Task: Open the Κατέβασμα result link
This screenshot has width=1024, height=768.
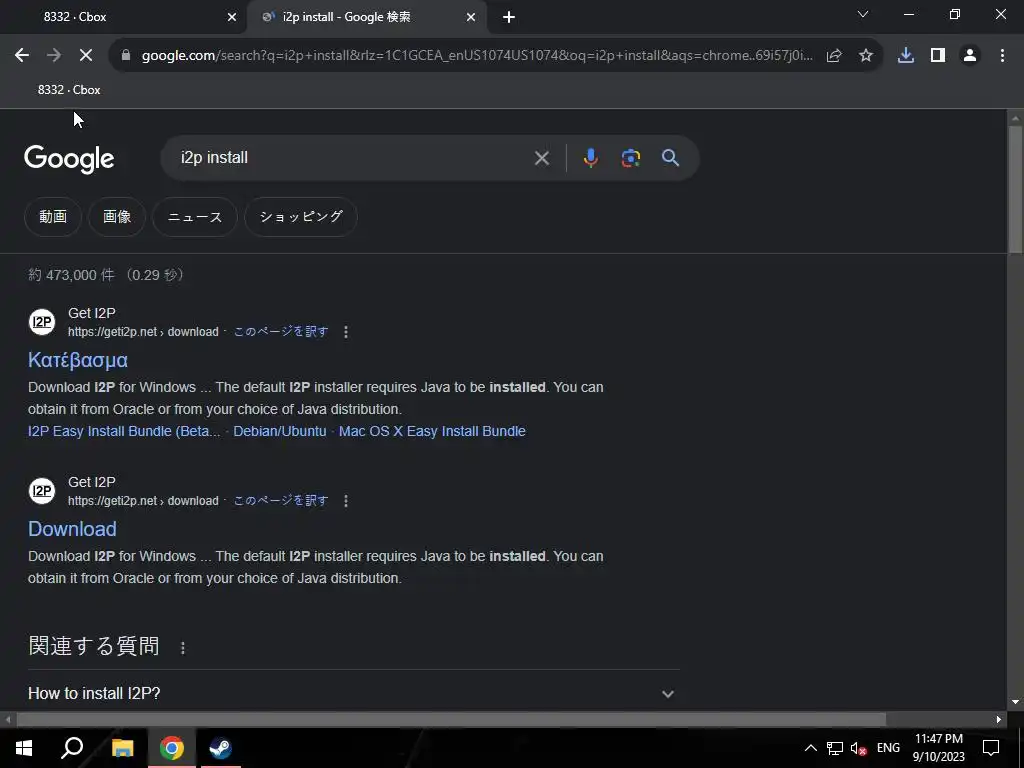Action: tap(78, 360)
